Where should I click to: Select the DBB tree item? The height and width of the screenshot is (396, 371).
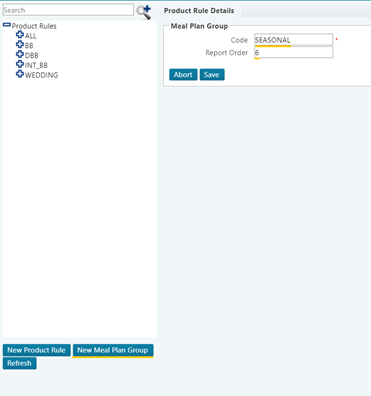point(32,55)
